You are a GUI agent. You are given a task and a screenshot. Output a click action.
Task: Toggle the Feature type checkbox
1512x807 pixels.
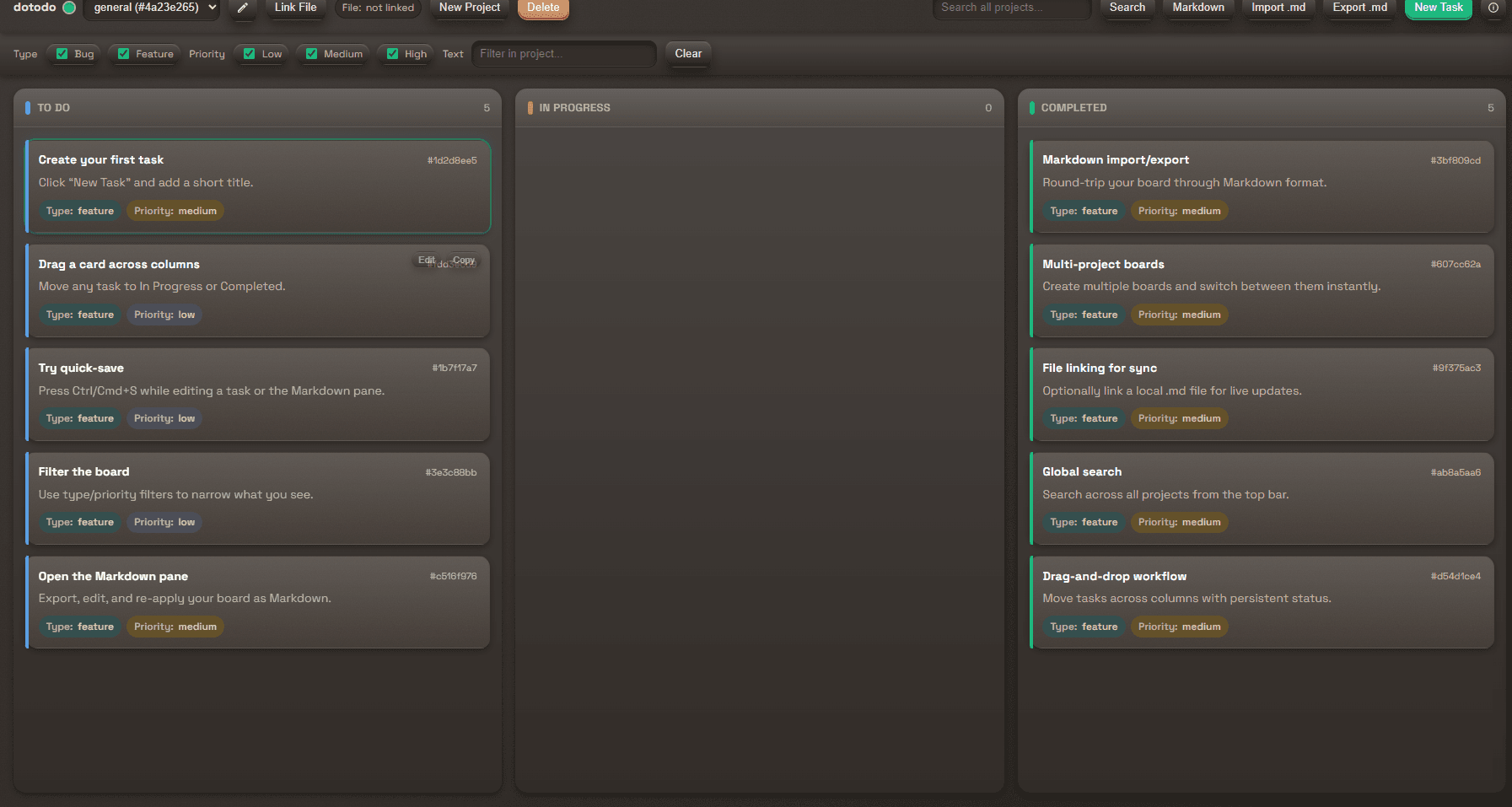(124, 54)
